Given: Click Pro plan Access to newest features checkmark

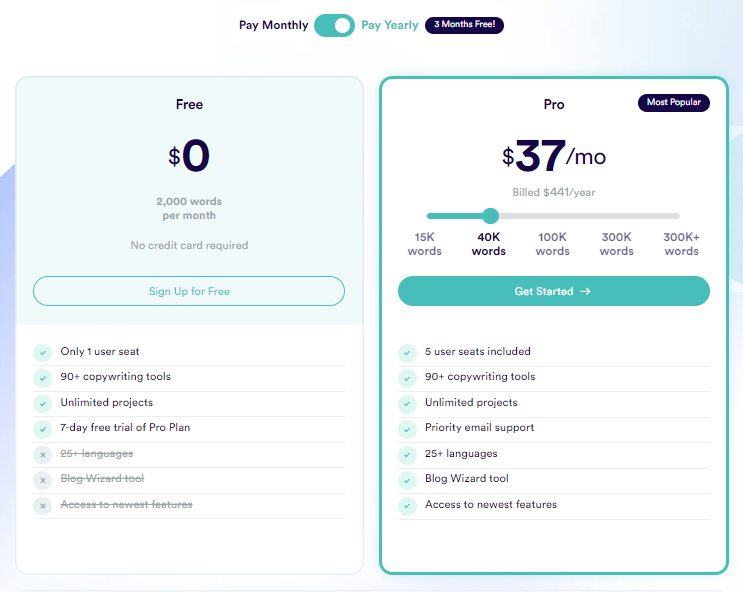Looking at the screenshot, I should (407, 506).
